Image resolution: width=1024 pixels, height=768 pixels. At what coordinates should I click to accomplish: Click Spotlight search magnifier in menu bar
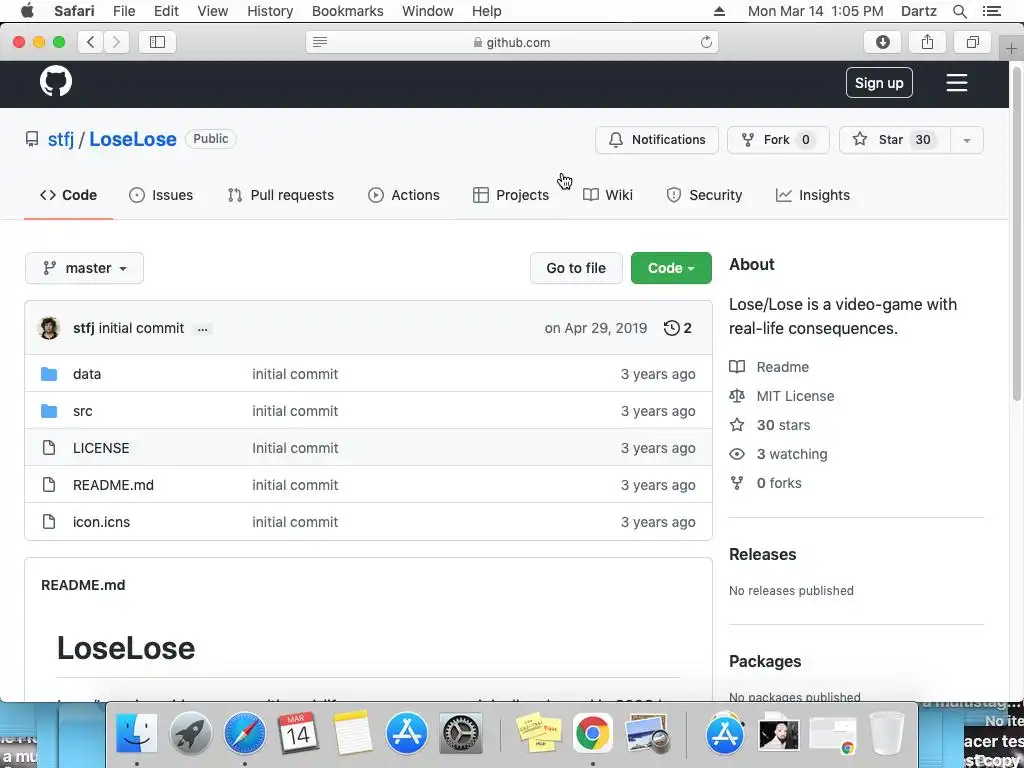coord(959,11)
